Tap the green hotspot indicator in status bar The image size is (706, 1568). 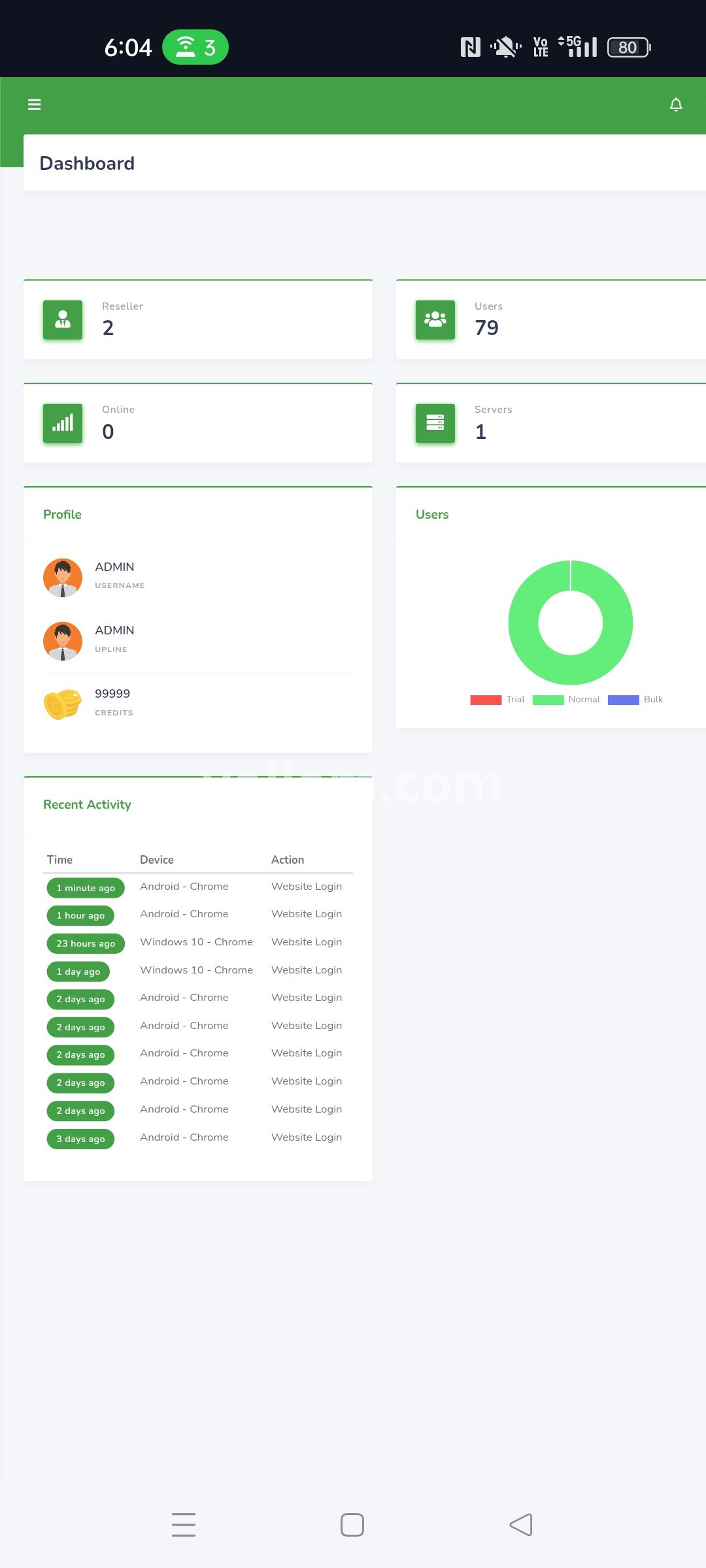pyautogui.click(x=195, y=47)
